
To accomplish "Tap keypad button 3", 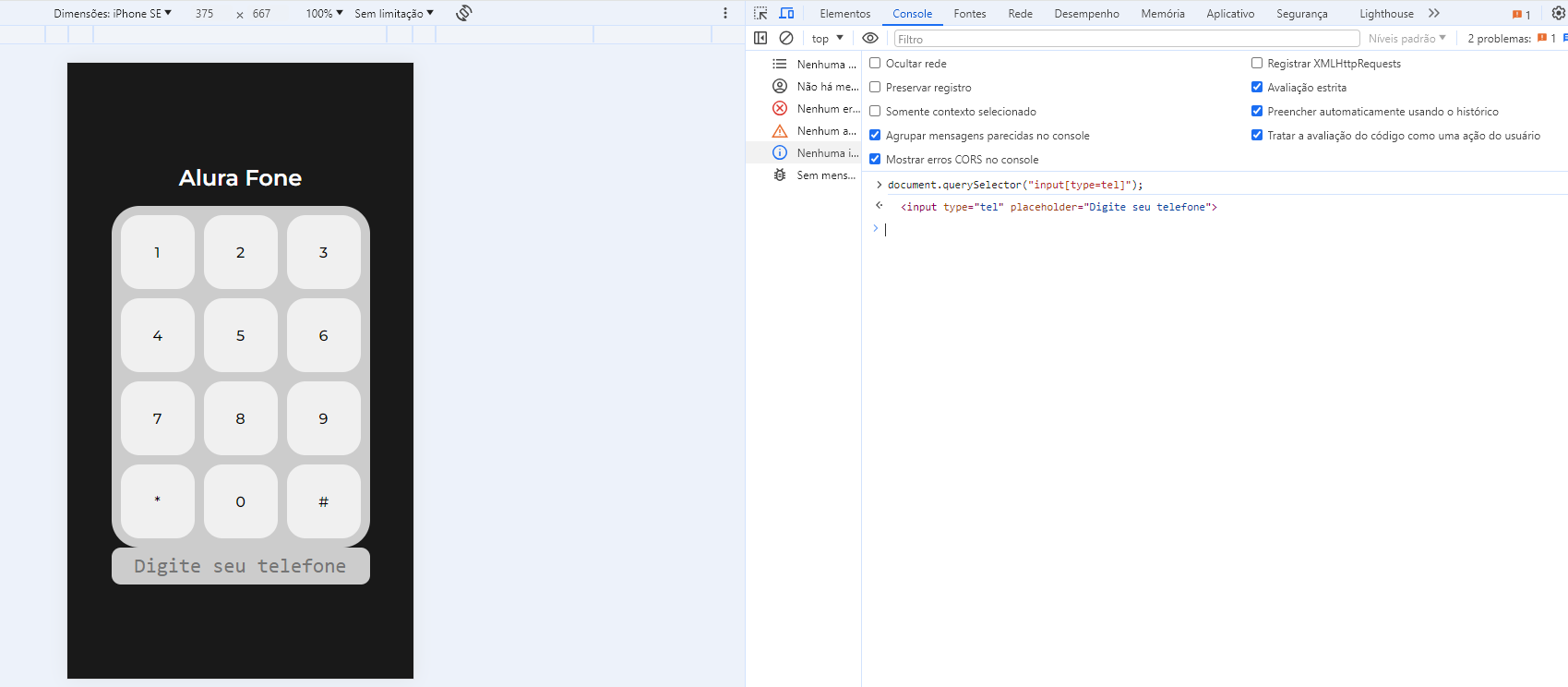I will pos(324,252).
